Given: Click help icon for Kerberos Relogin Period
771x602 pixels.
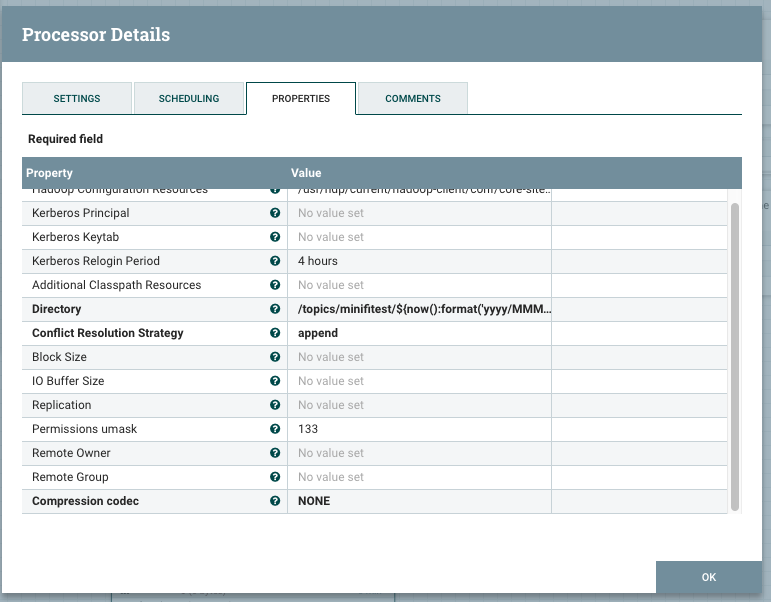Looking at the screenshot, I should 275,261.
